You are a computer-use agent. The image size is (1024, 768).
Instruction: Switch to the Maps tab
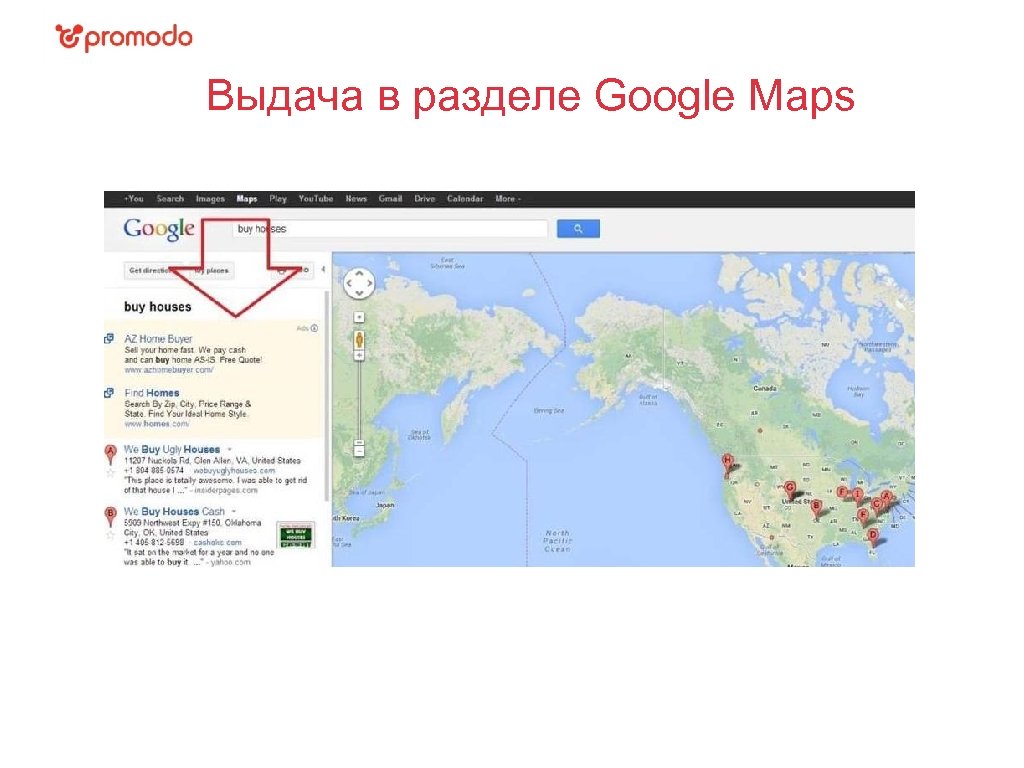point(246,199)
